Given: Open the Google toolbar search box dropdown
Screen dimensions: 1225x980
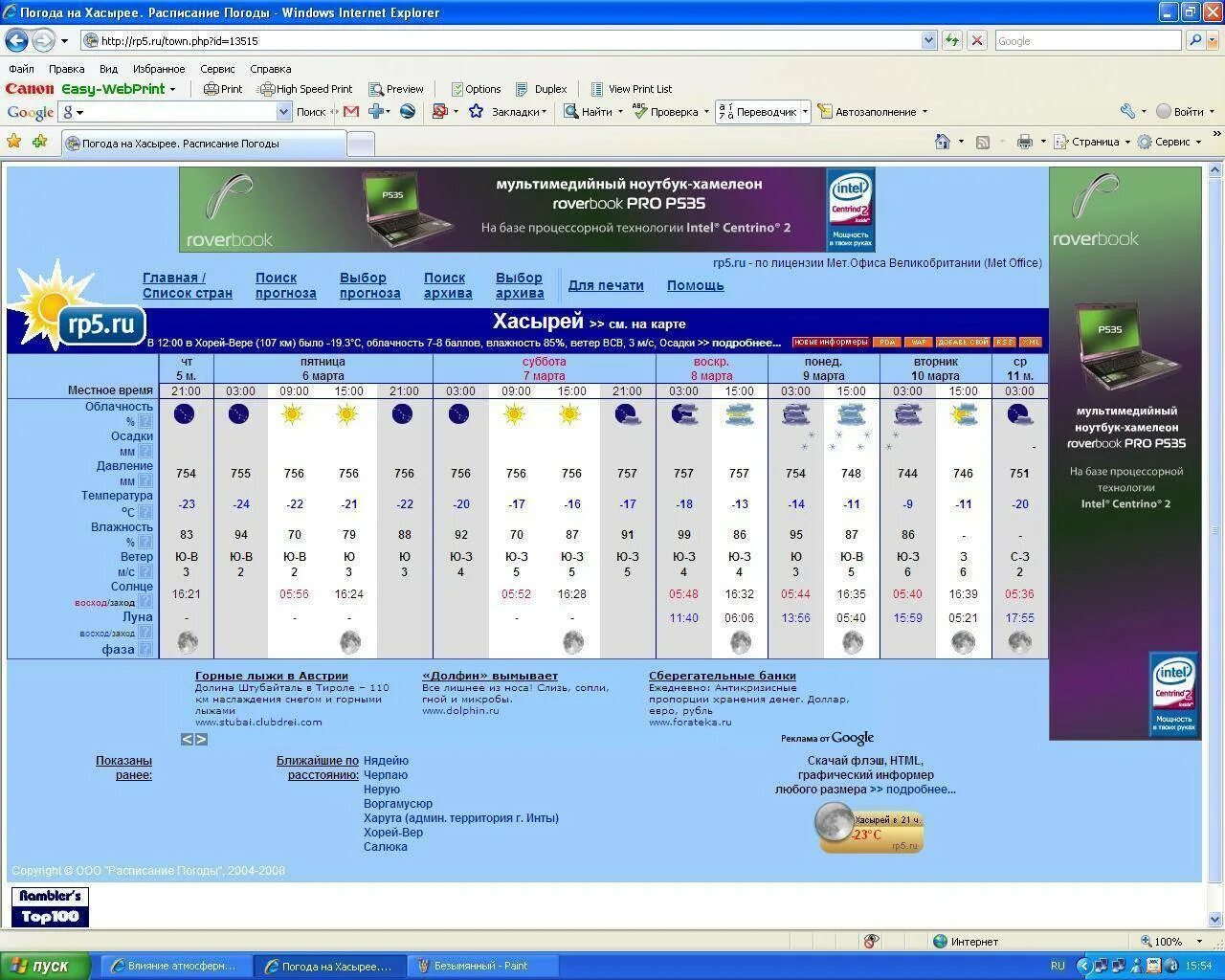Looking at the screenshot, I should [283, 111].
